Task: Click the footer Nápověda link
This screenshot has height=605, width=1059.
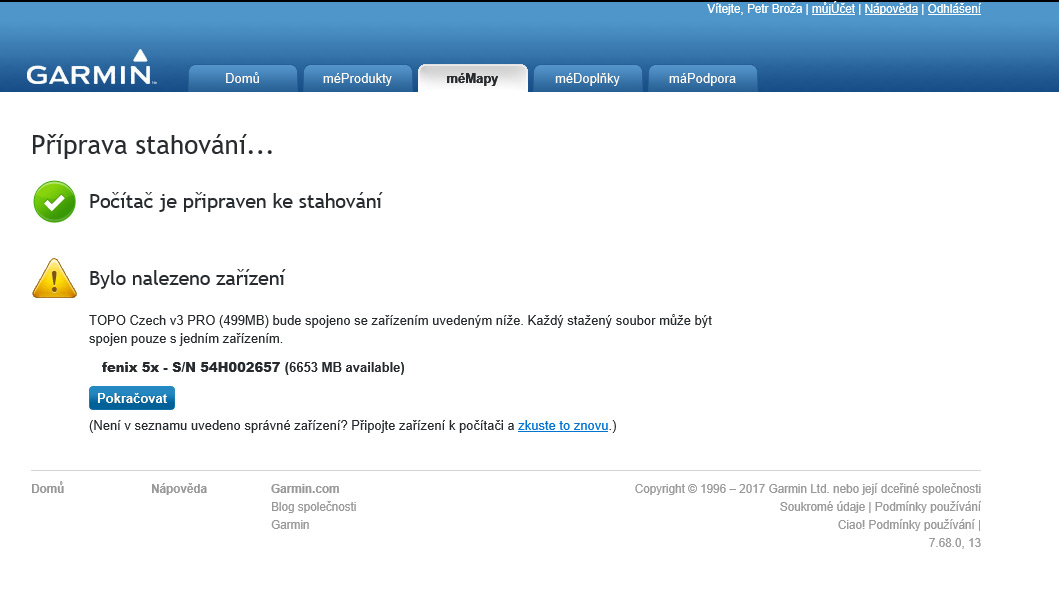Action: [179, 489]
